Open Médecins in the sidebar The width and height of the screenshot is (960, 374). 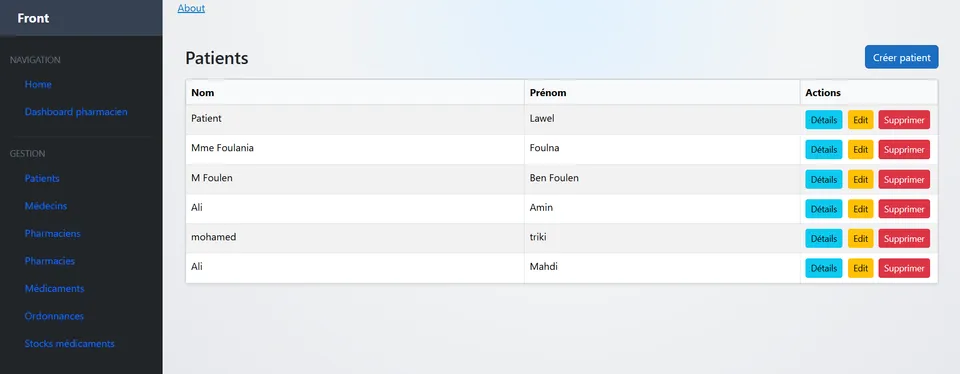[x=46, y=206]
